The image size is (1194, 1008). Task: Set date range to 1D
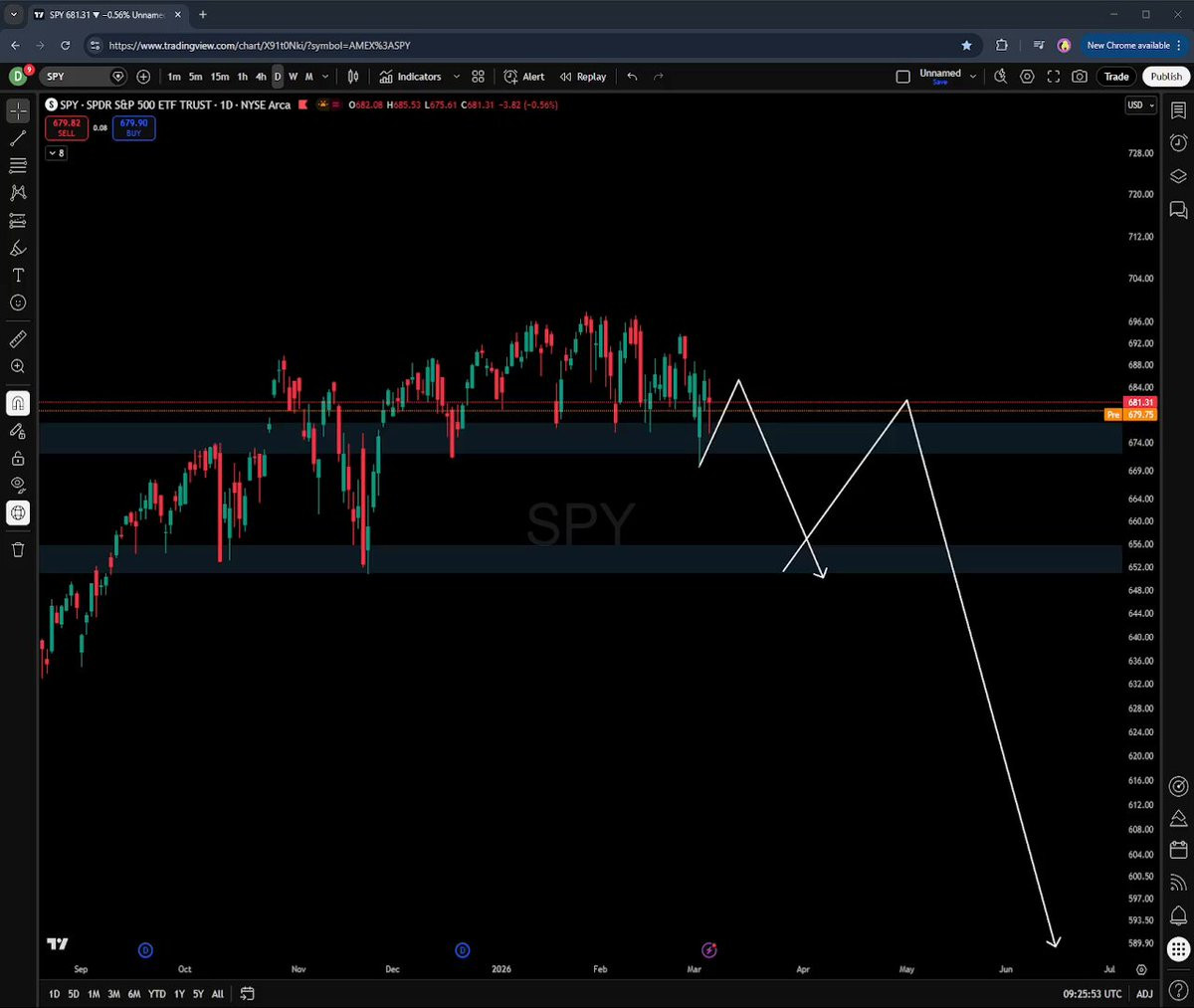tap(54, 994)
